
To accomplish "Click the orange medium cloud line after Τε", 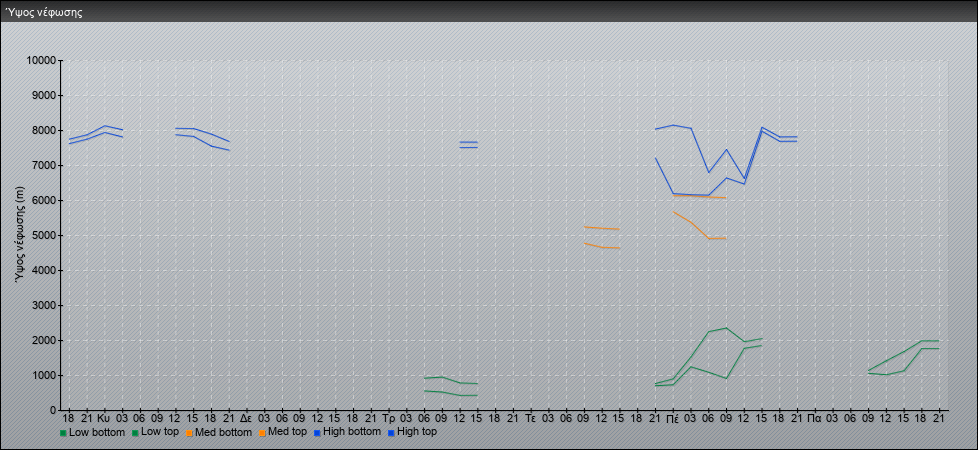I will (602, 228).
